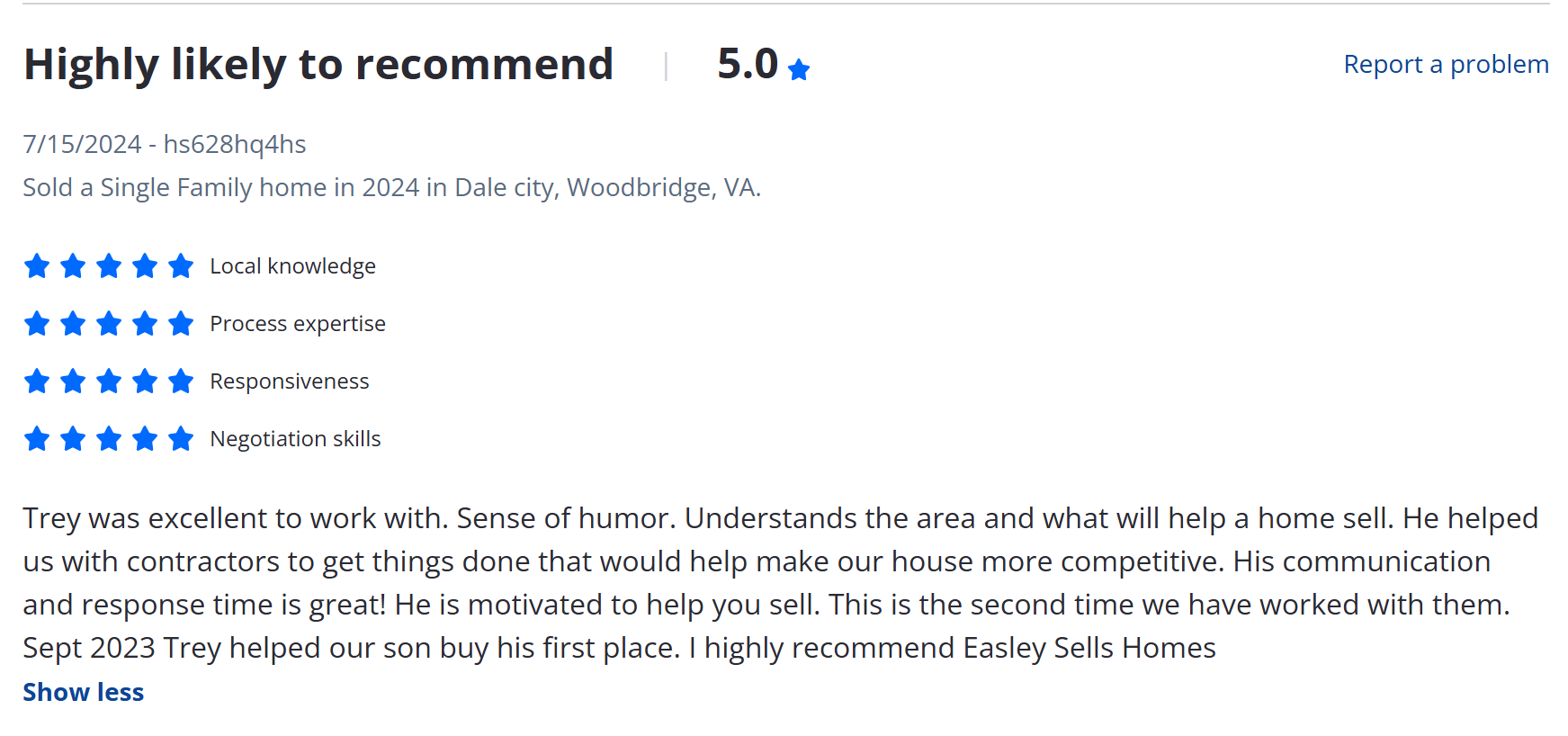Click first star in Local knowledge row
The width and height of the screenshot is (1568, 736).
[x=37, y=265]
